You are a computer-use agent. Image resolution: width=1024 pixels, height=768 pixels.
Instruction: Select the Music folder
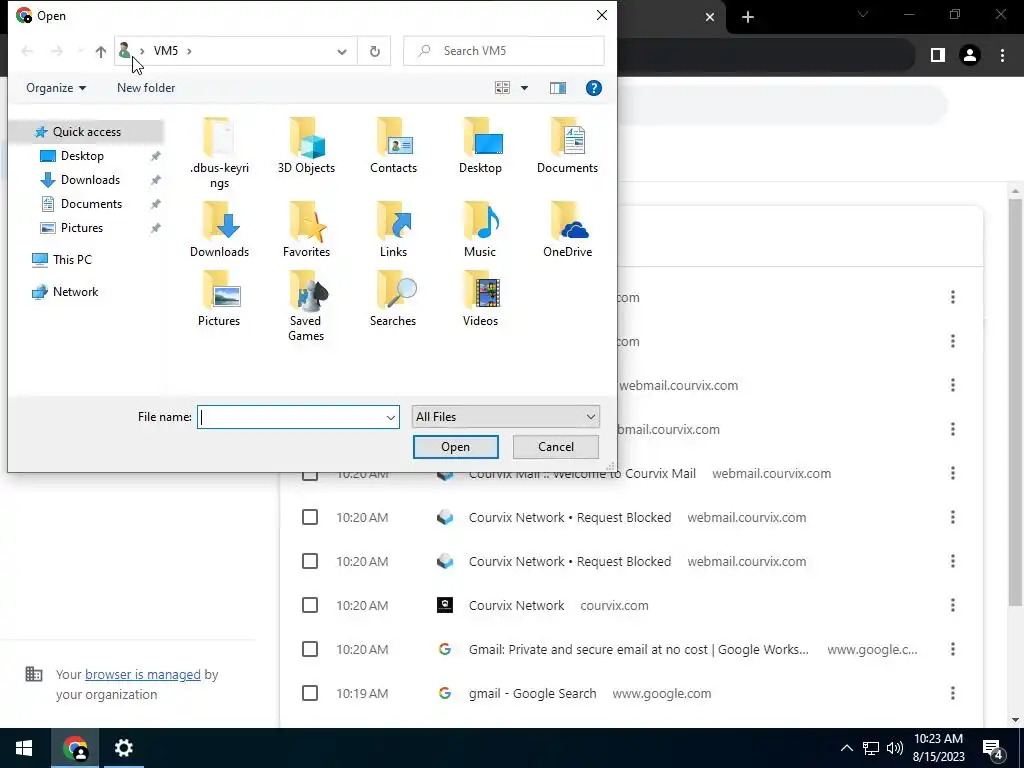480,230
